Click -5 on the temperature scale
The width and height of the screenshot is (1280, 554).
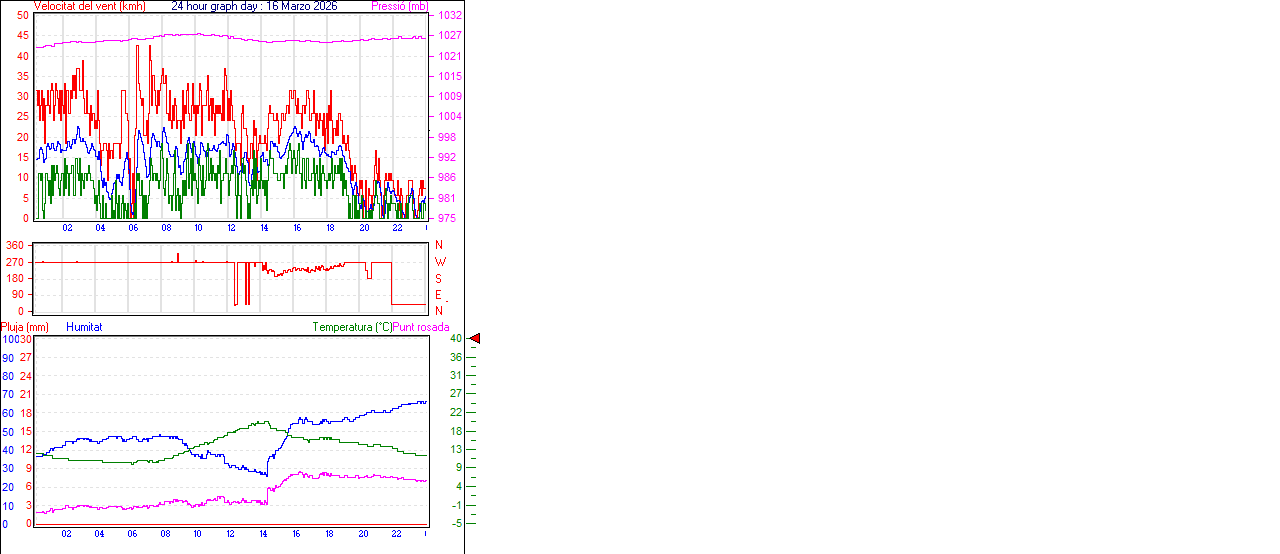(456, 523)
